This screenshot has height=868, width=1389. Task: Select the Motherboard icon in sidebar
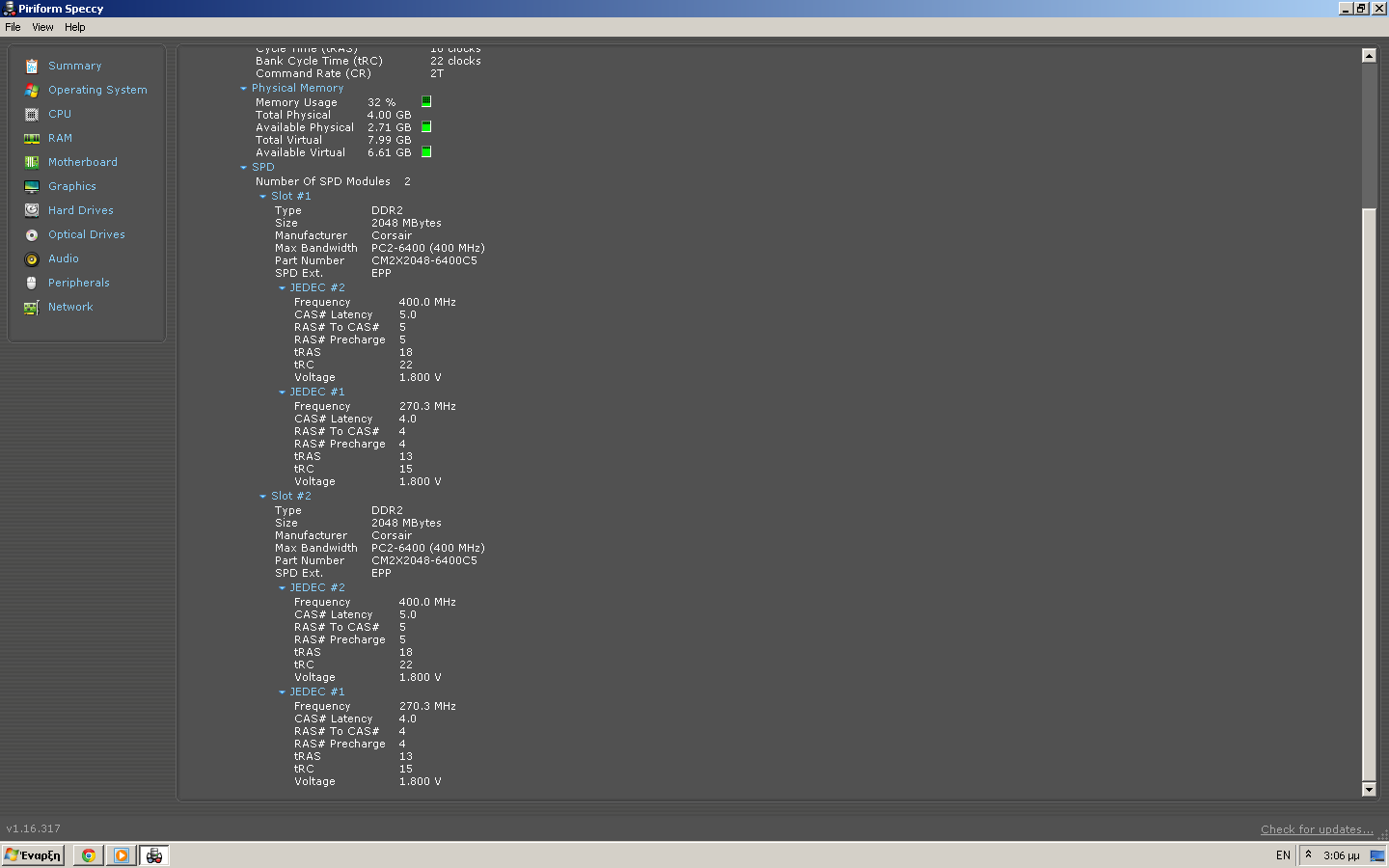coord(32,162)
